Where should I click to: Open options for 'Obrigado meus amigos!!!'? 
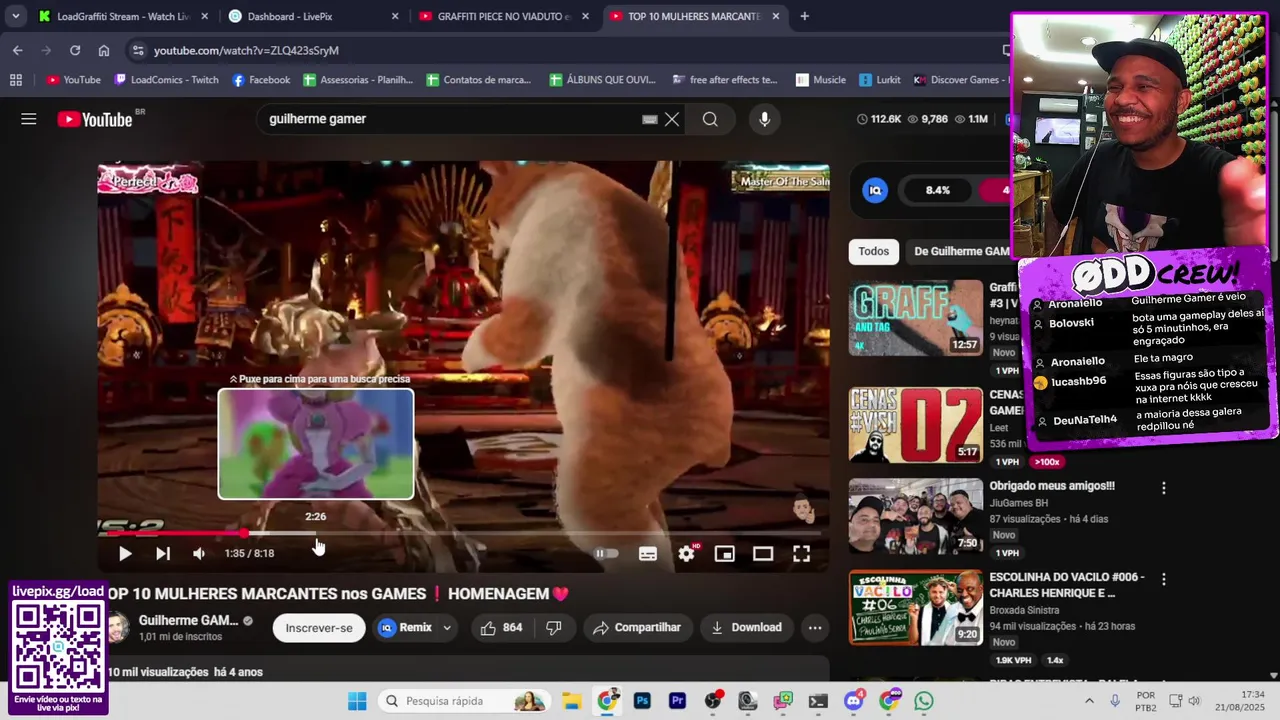point(1163,488)
